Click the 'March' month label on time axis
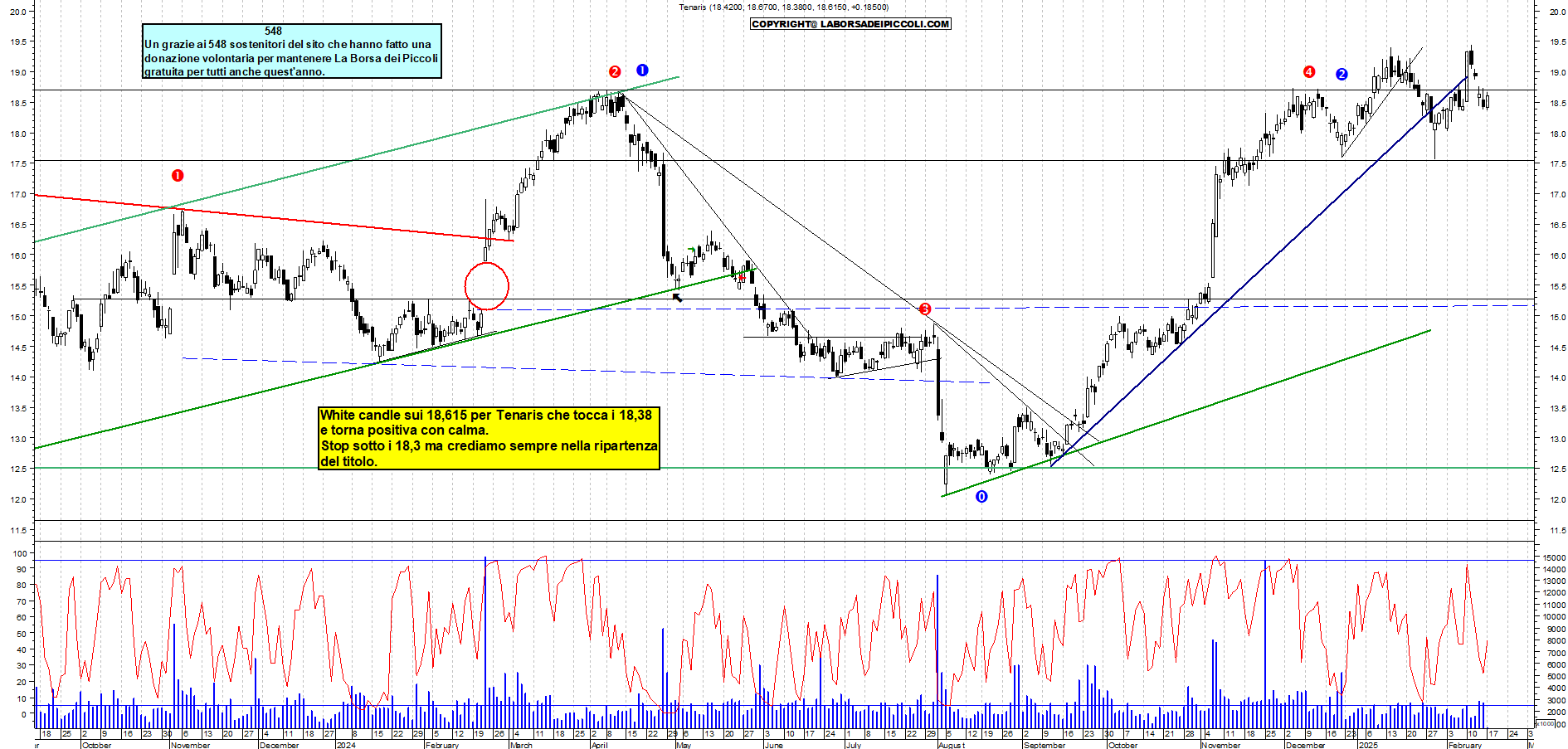 [x=521, y=745]
